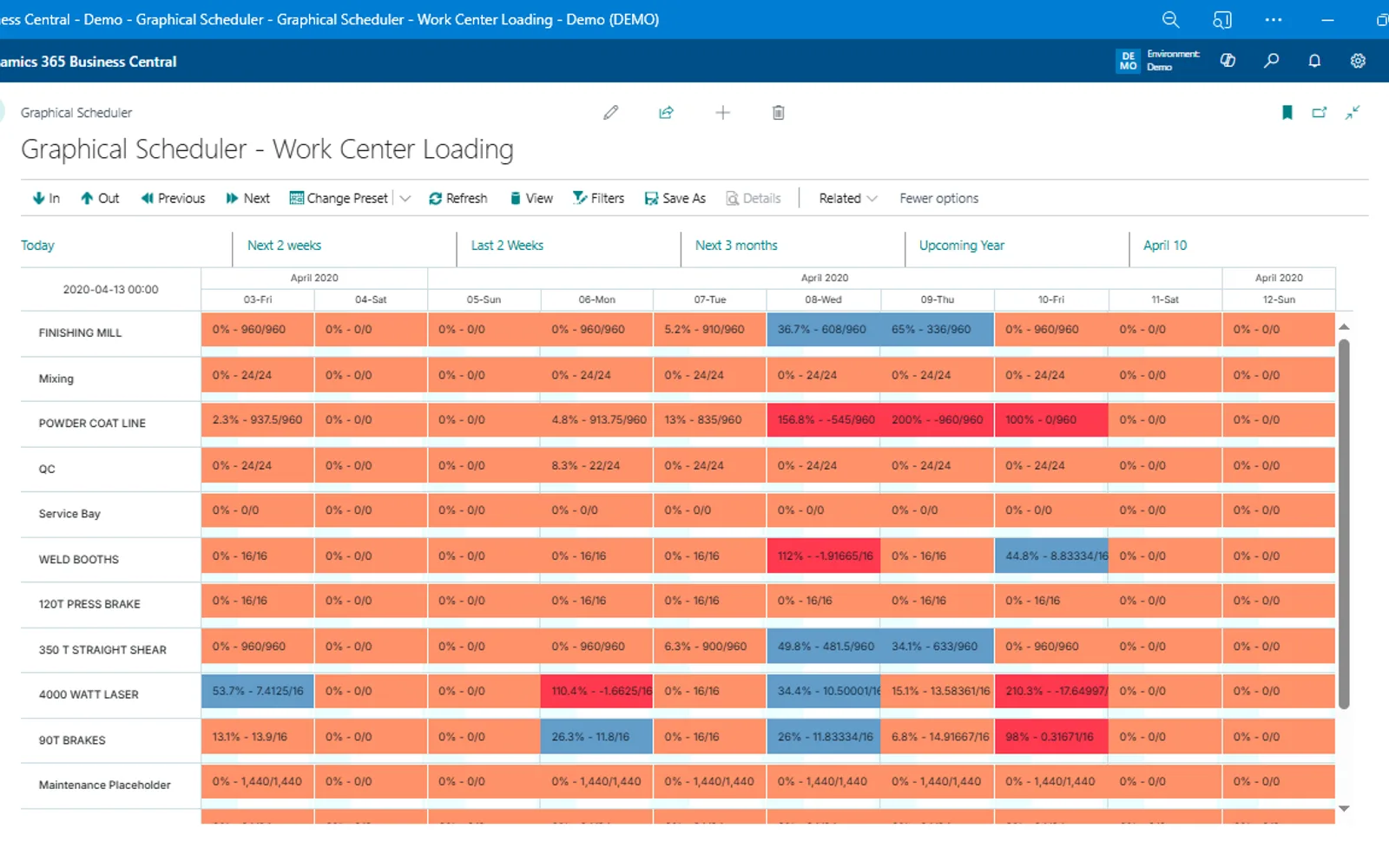Select the Upcoming Year preset
This screenshot has width=1389, height=868.
click(x=961, y=246)
